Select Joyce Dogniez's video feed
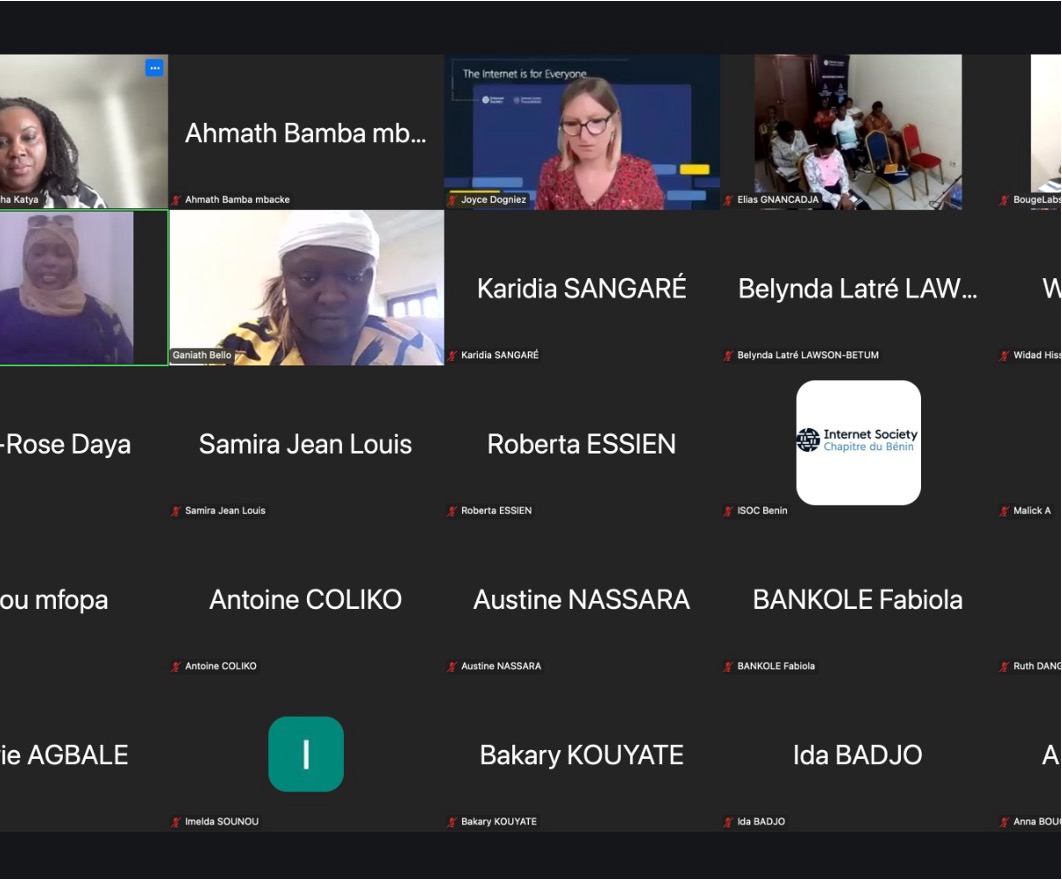 pos(582,132)
